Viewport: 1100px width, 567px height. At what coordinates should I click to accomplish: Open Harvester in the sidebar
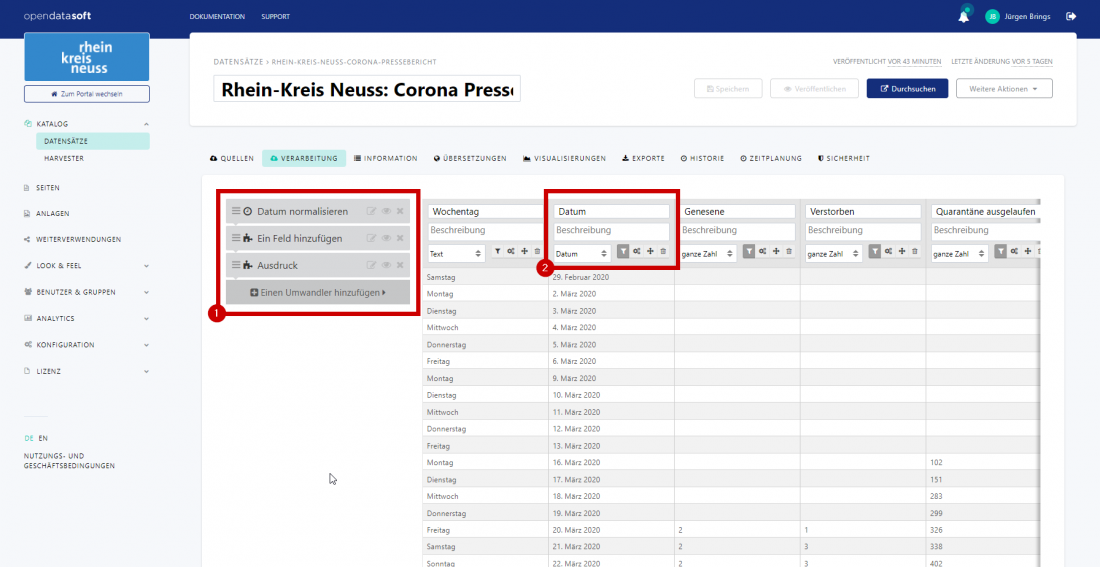[x=64, y=158]
